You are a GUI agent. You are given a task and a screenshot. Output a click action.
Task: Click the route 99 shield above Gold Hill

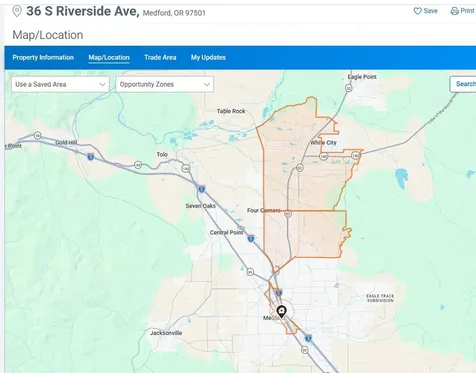pyautogui.click(x=38, y=135)
